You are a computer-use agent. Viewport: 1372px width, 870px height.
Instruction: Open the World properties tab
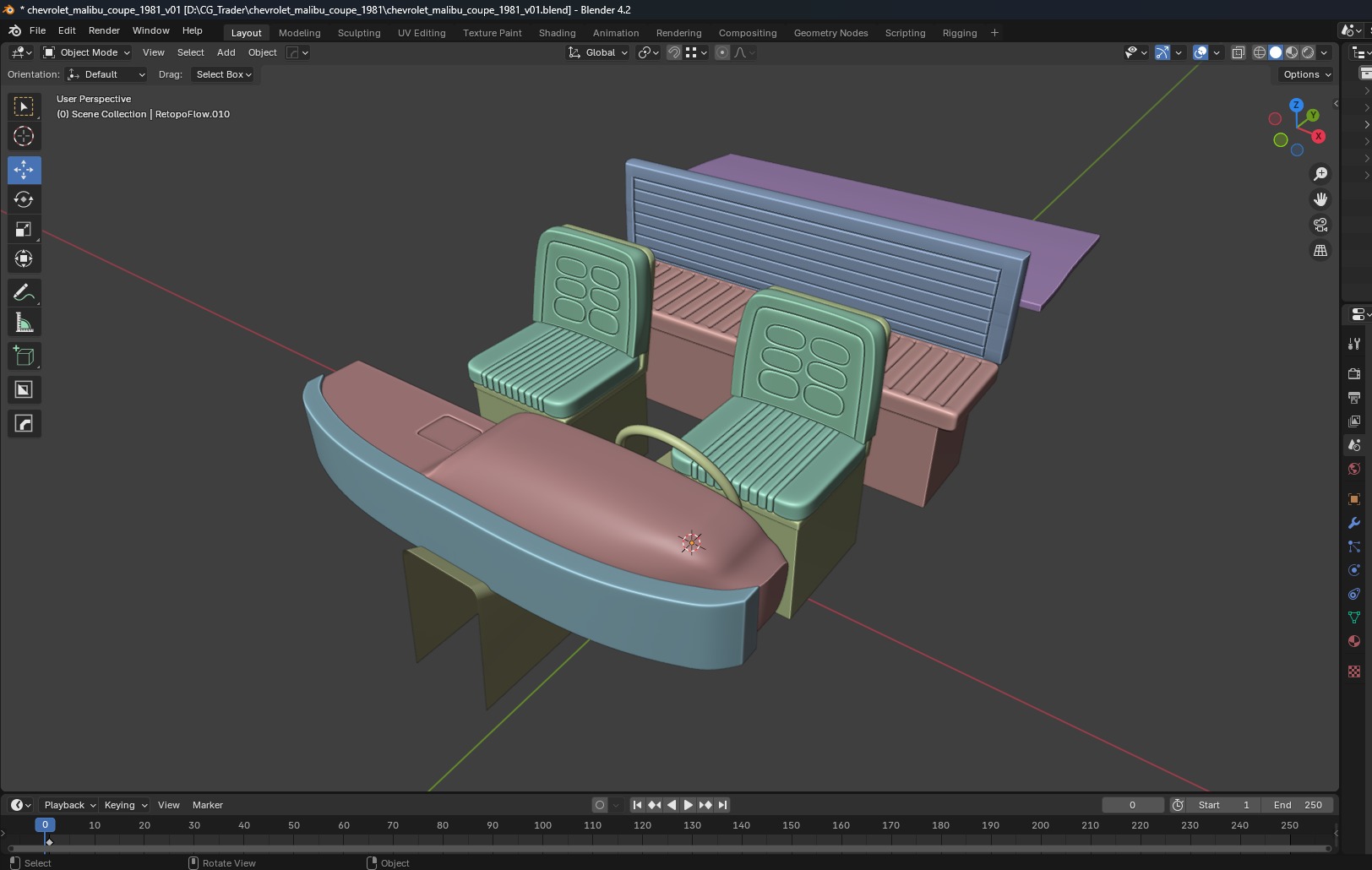(1354, 469)
